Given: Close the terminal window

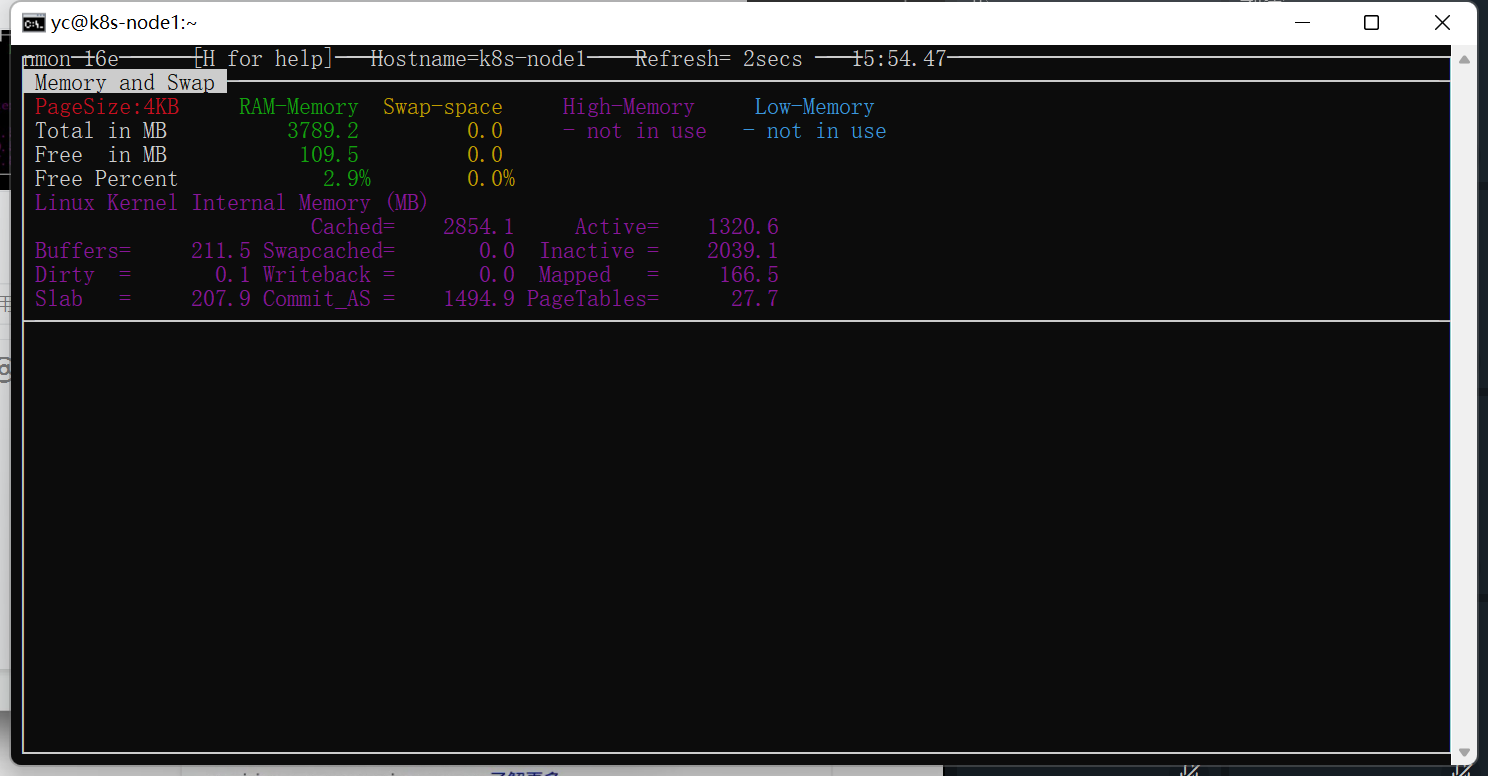Looking at the screenshot, I should point(1442,22).
